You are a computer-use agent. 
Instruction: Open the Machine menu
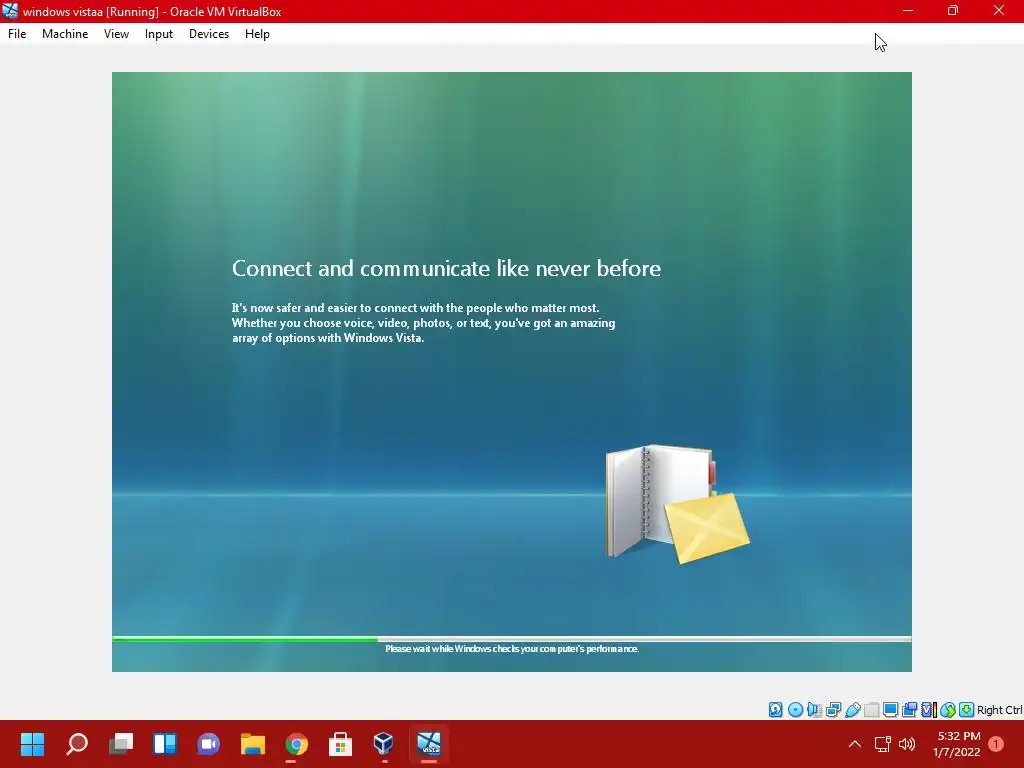65,34
